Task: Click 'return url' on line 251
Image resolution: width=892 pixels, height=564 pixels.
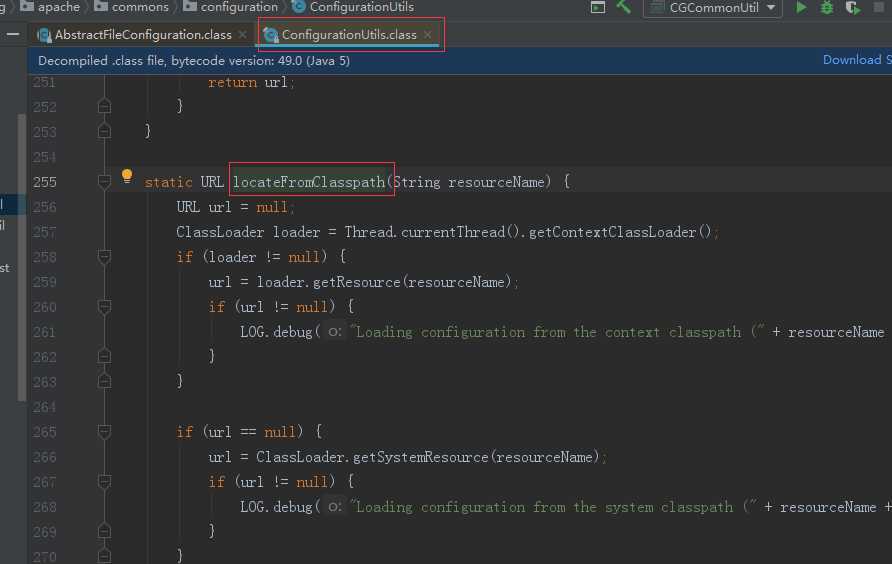Action: (247, 83)
